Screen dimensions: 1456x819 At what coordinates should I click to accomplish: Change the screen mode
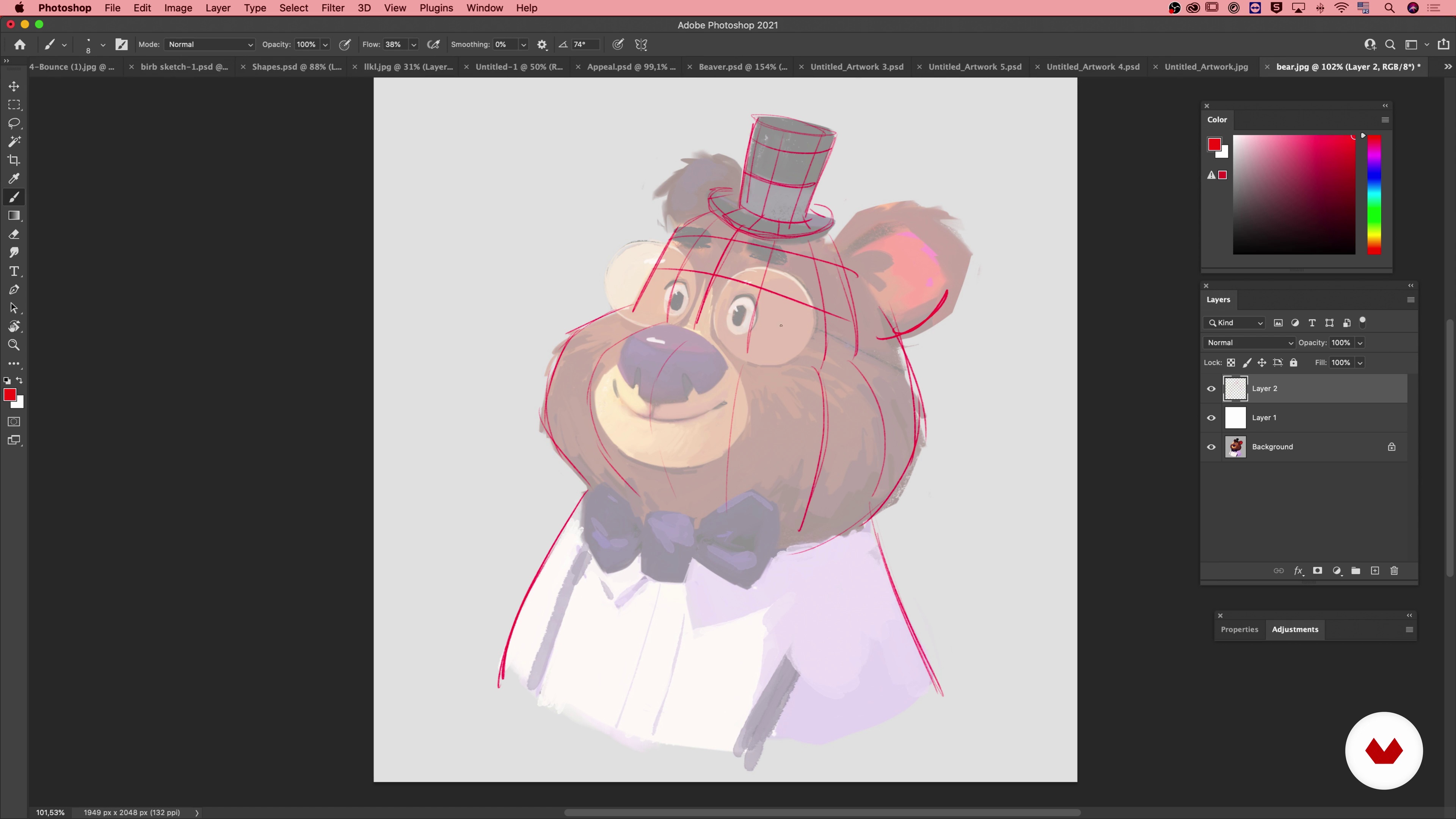point(14,440)
